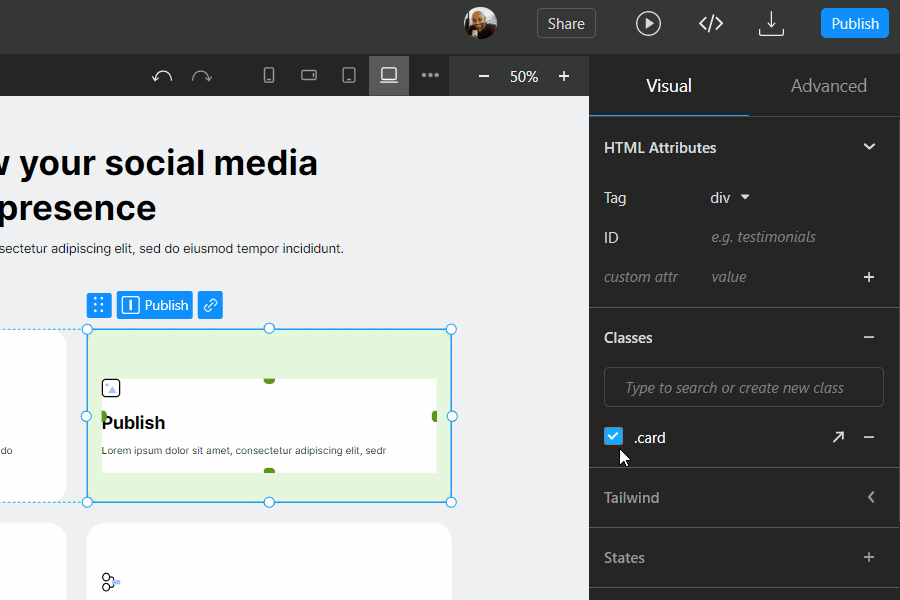Image resolution: width=900 pixels, height=600 pixels.
Task: Open the code export view
Action: click(x=711, y=22)
